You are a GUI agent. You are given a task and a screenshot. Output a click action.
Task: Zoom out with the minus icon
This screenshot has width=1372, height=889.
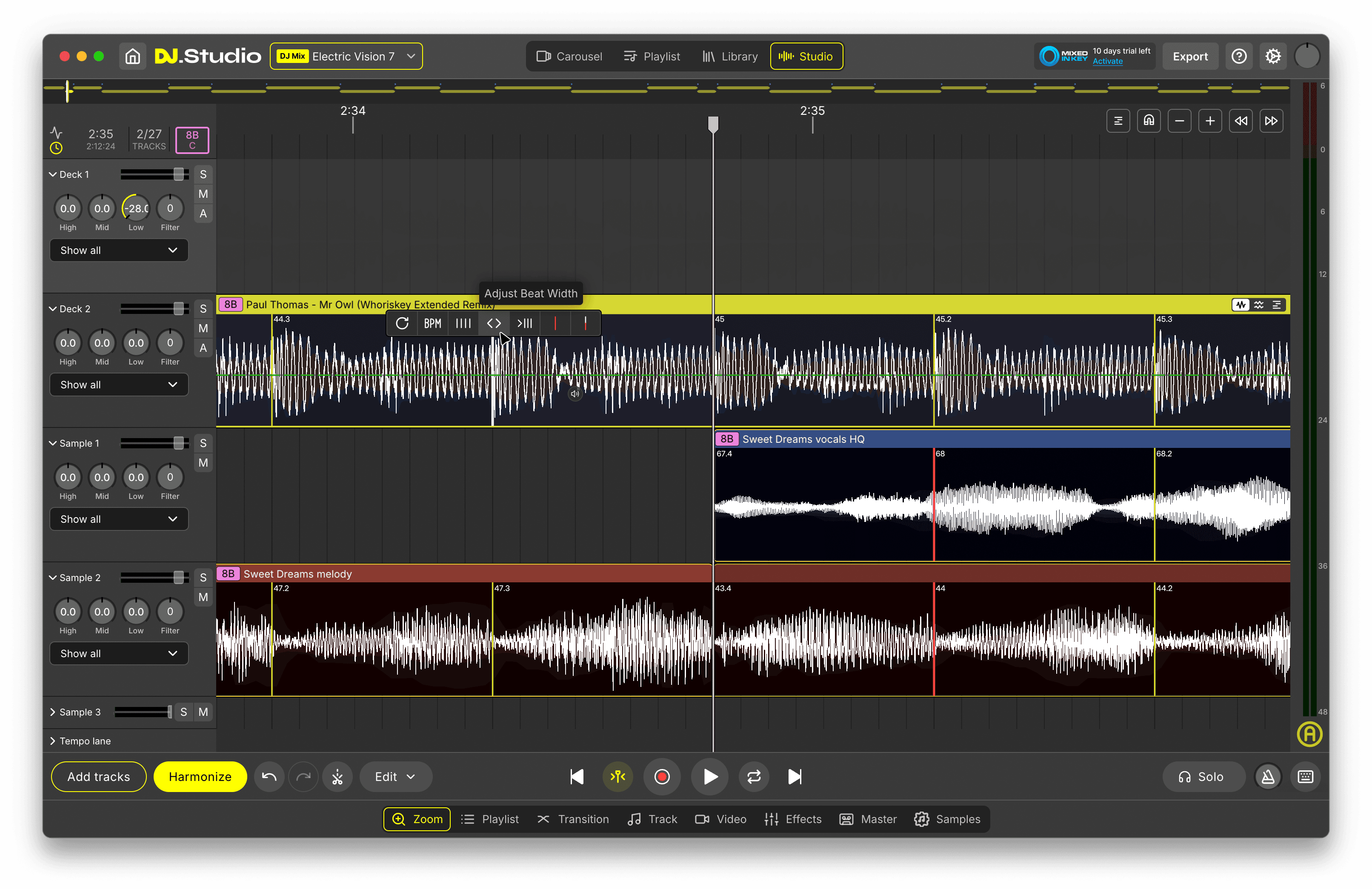(x=1180, y=121)
